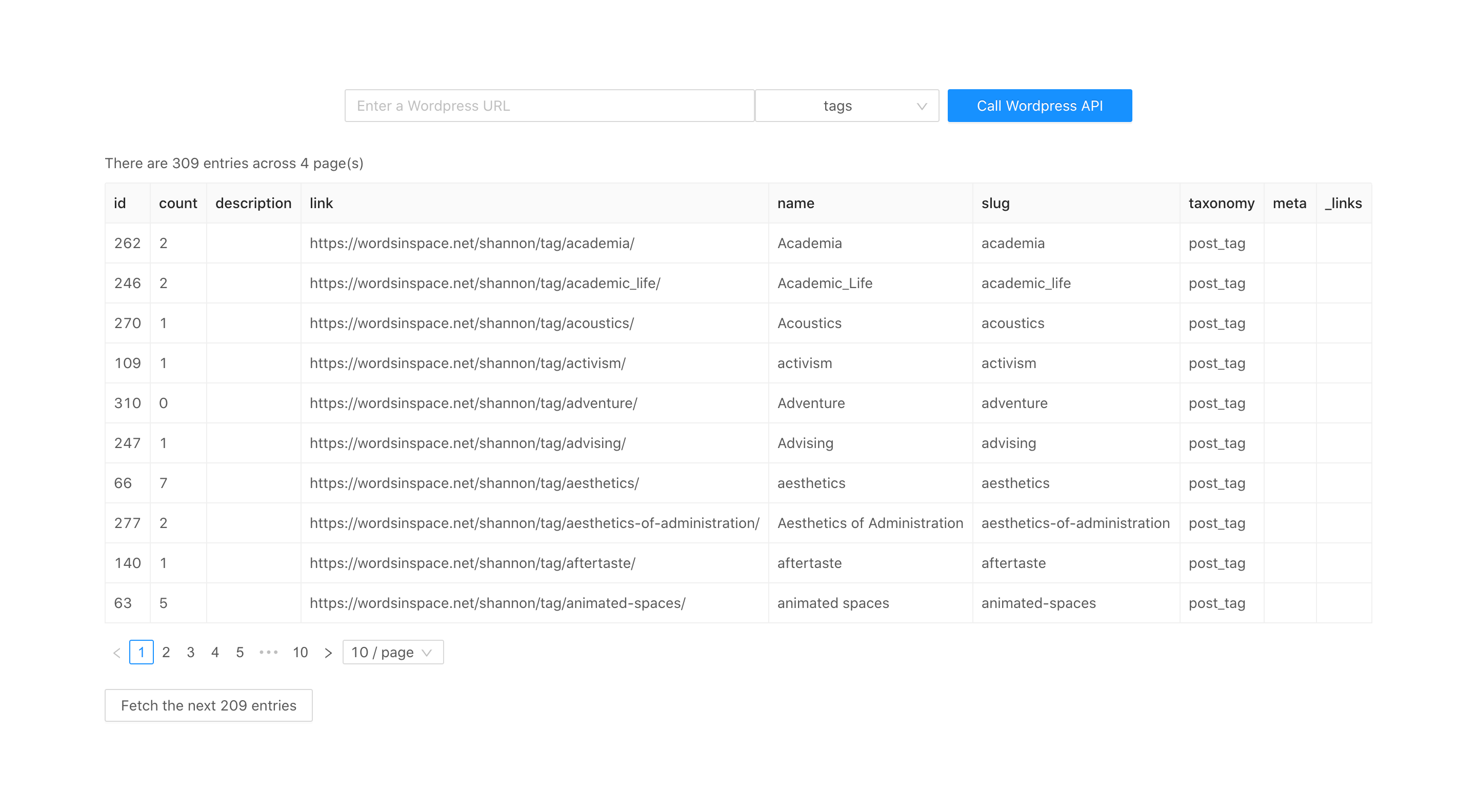Click Fetch the next 209 entries
This screenshot has height=812, width=1477.
point(208,705)
